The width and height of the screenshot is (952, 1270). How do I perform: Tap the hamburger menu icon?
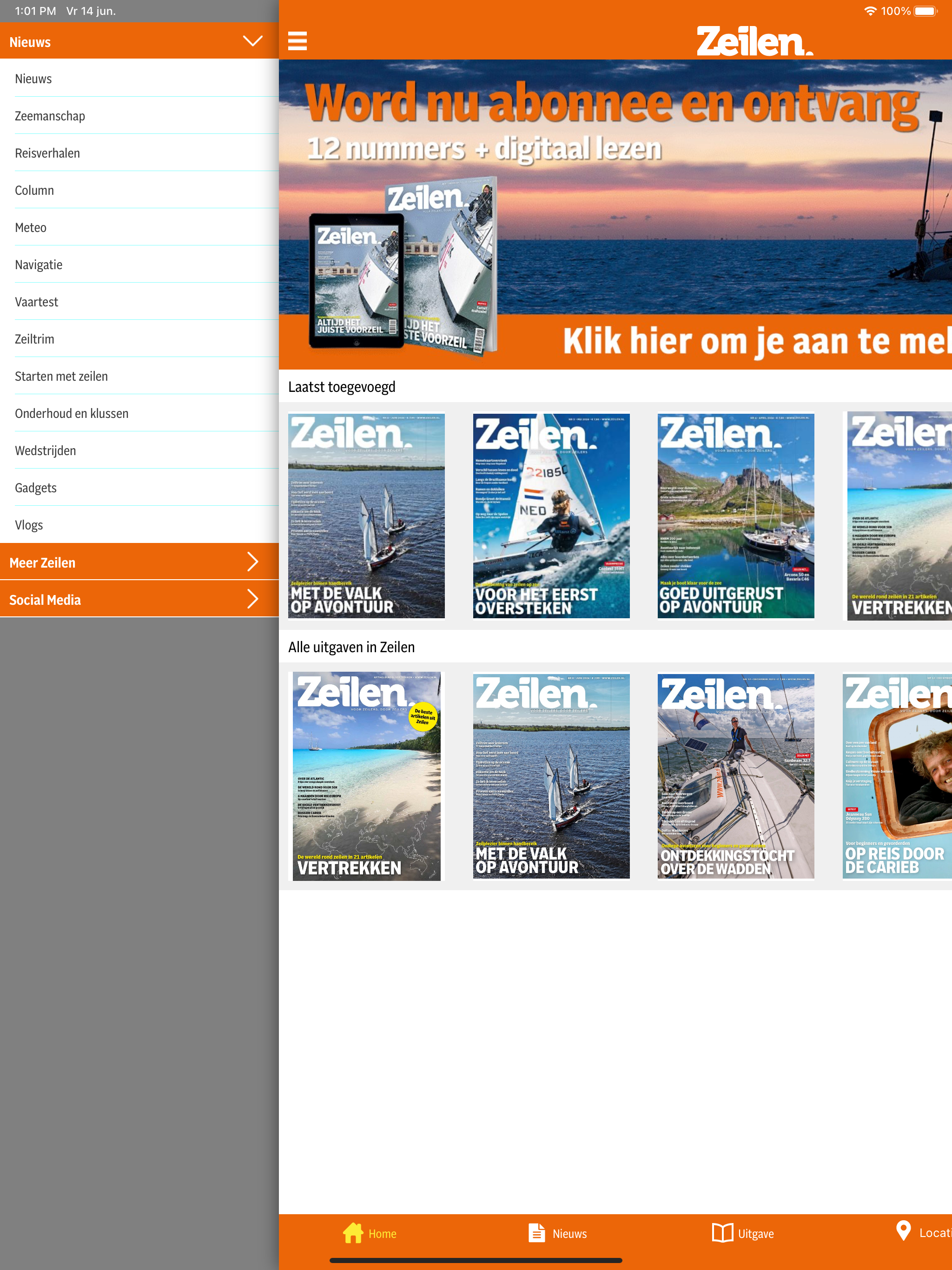297,41
